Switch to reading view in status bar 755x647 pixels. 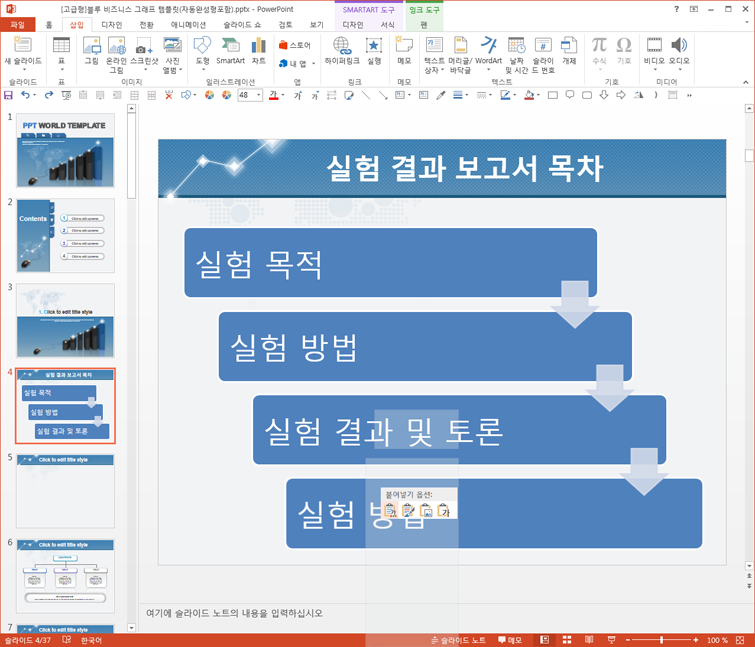(x=589, y=640)
